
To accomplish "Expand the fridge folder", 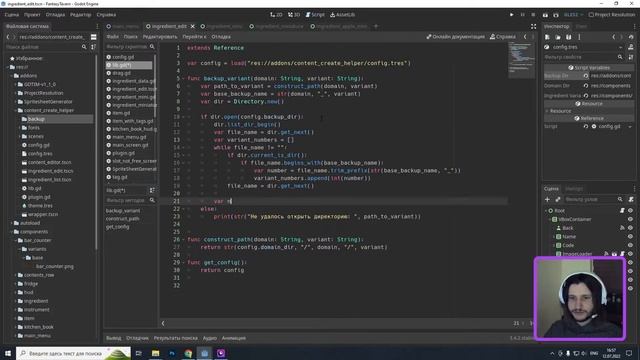I will click(16, 284).
